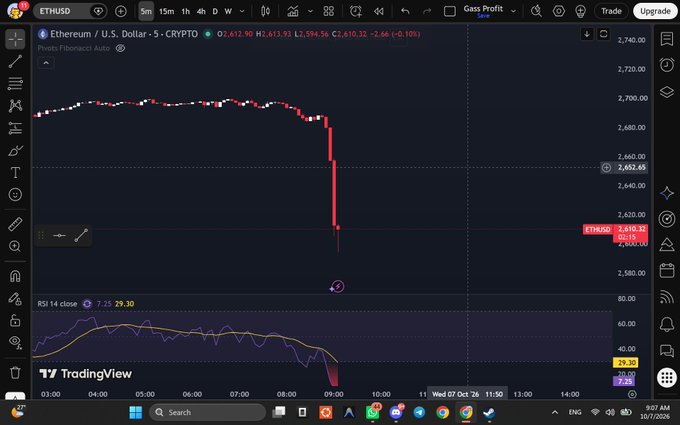Open the light bulb ideas icon

pos(580,11)
